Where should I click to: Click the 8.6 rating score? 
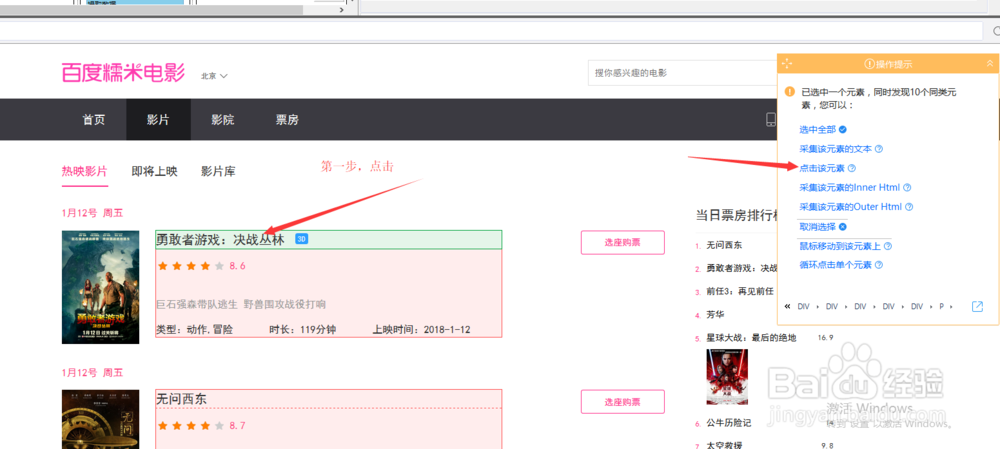coord(237,266)
